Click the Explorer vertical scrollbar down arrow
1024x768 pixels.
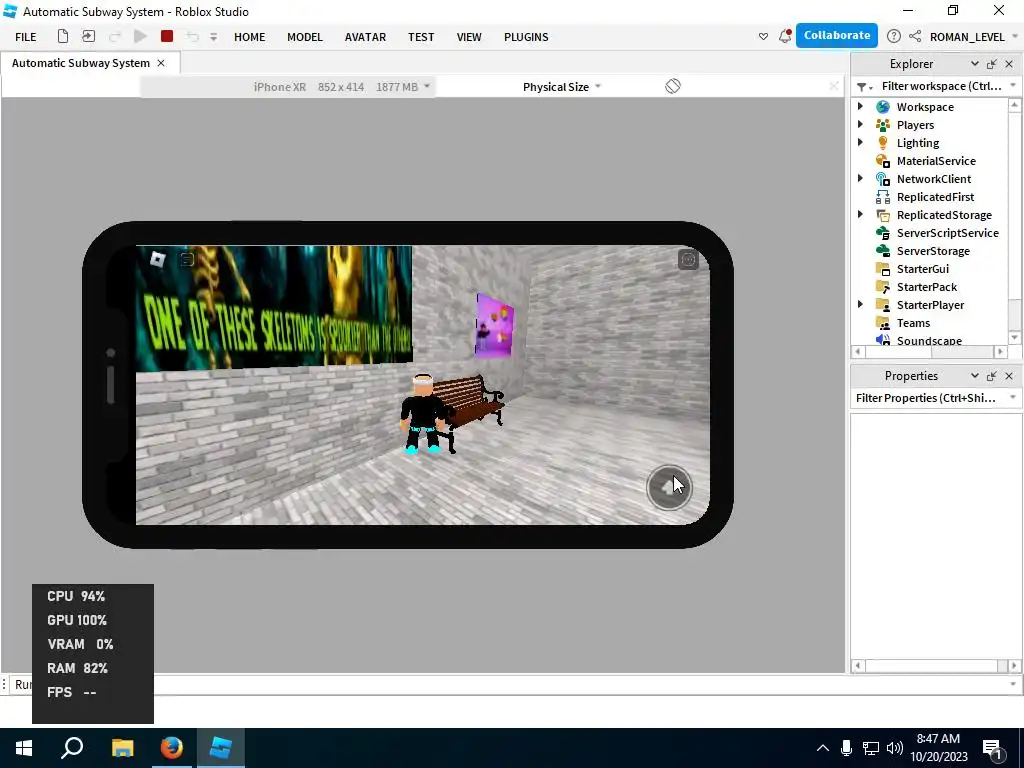[1014, 338]
